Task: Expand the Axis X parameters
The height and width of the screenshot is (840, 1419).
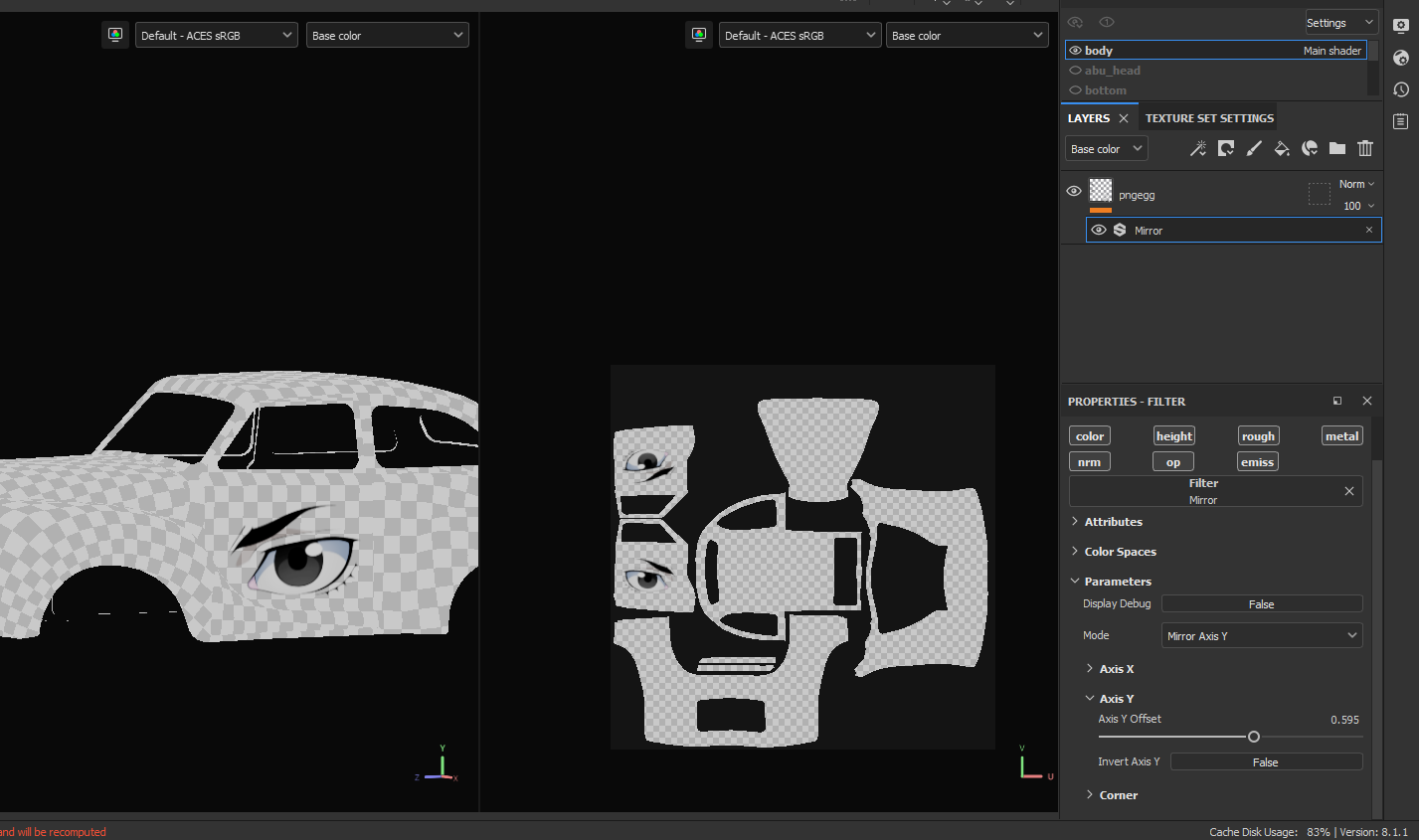Action: (1116, 669)
